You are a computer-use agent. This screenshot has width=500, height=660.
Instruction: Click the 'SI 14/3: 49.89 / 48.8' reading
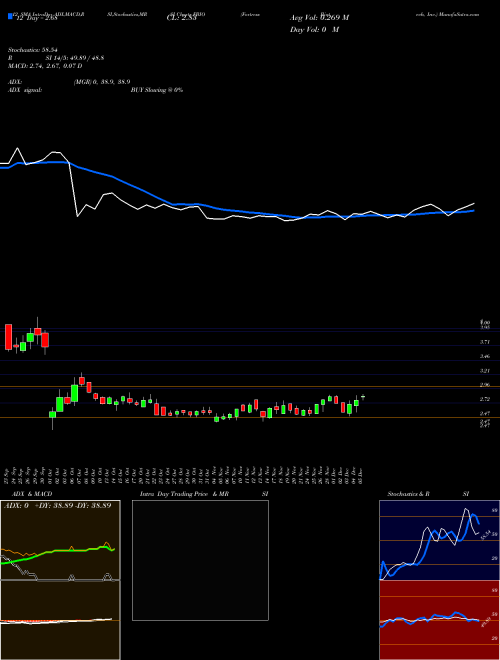75,58
